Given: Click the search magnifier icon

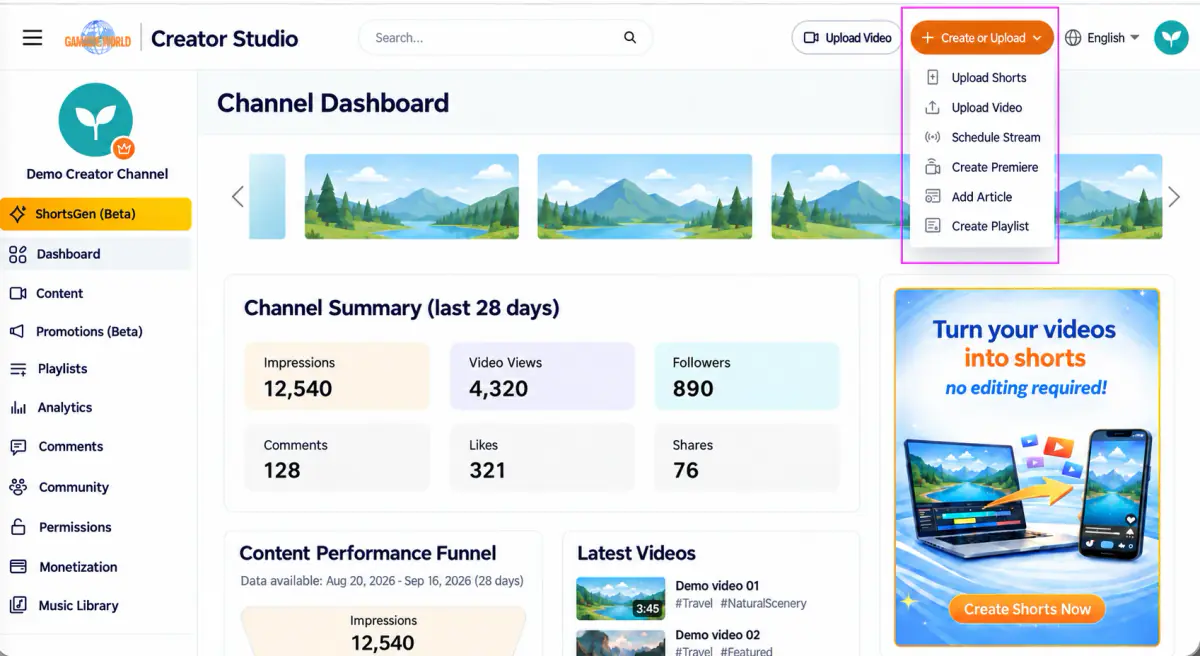Looking at the screenshot, I should (x=630, y=38).
